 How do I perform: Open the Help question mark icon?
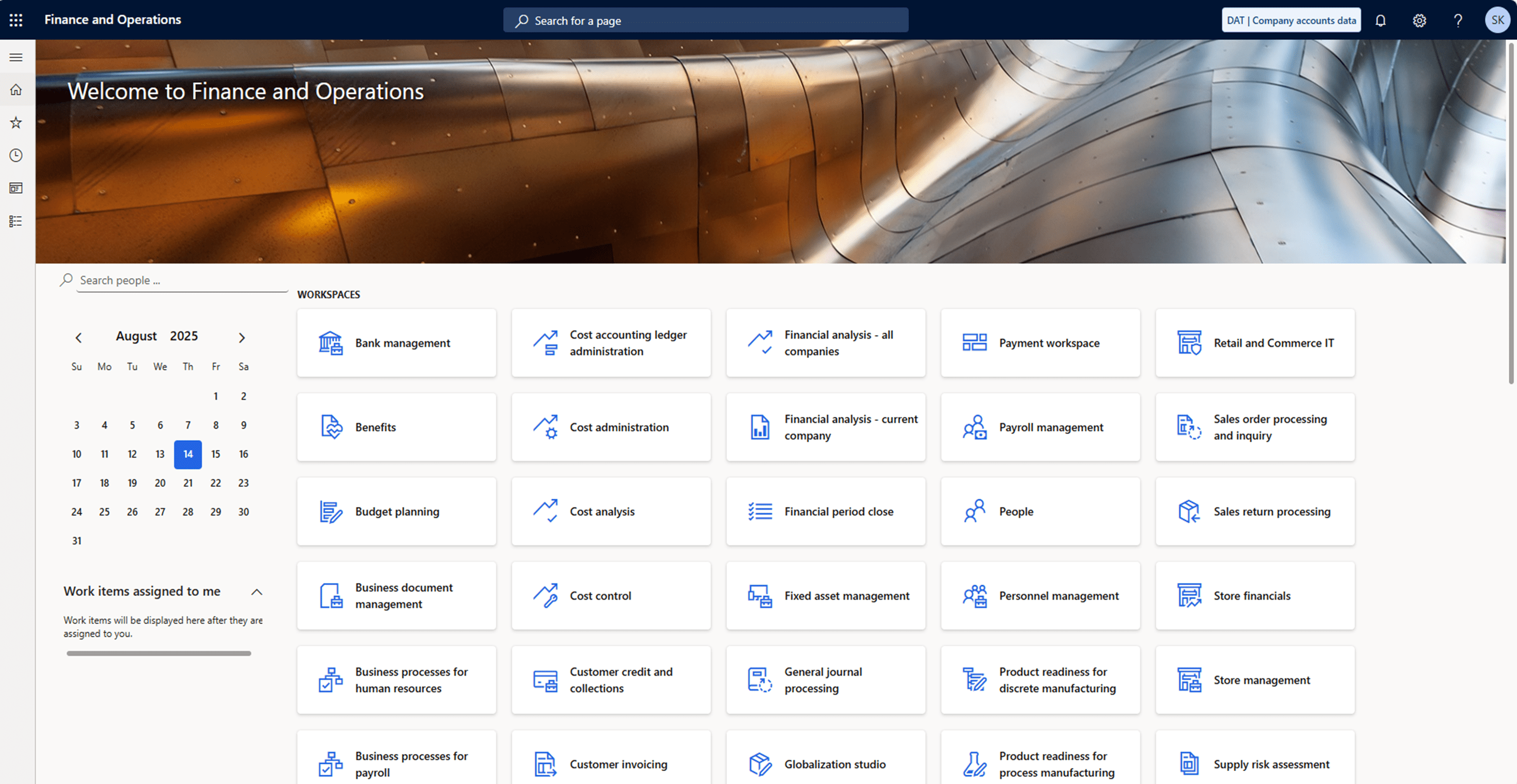click(1457, 21)
